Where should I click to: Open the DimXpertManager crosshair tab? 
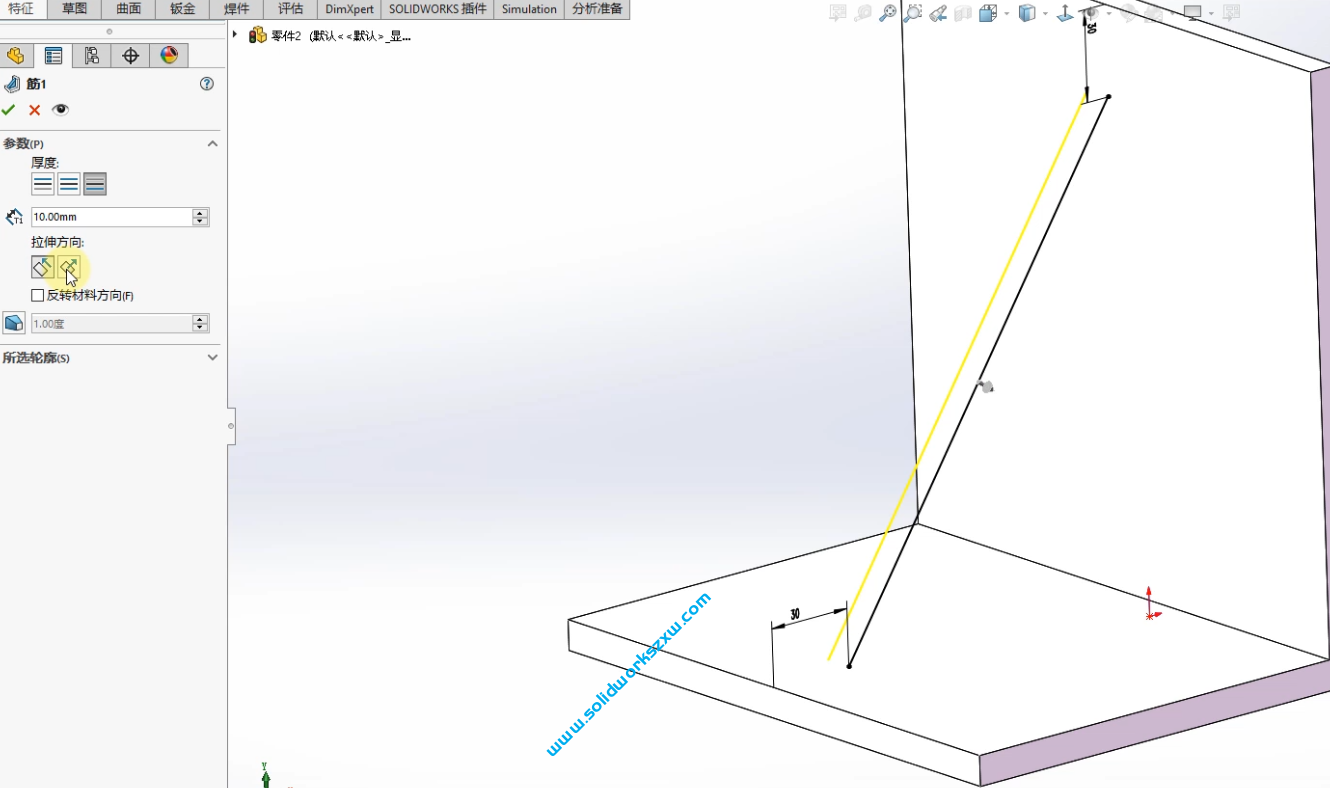(130, 56)
